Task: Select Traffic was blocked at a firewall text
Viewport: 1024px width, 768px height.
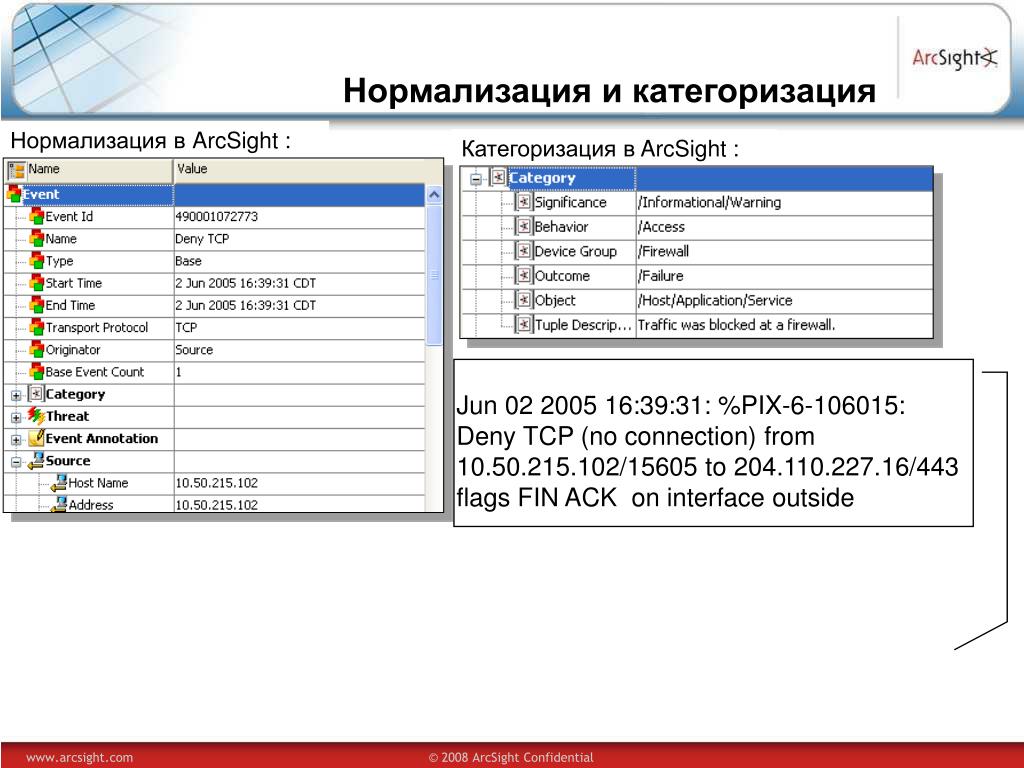Action: pos(736,325)
